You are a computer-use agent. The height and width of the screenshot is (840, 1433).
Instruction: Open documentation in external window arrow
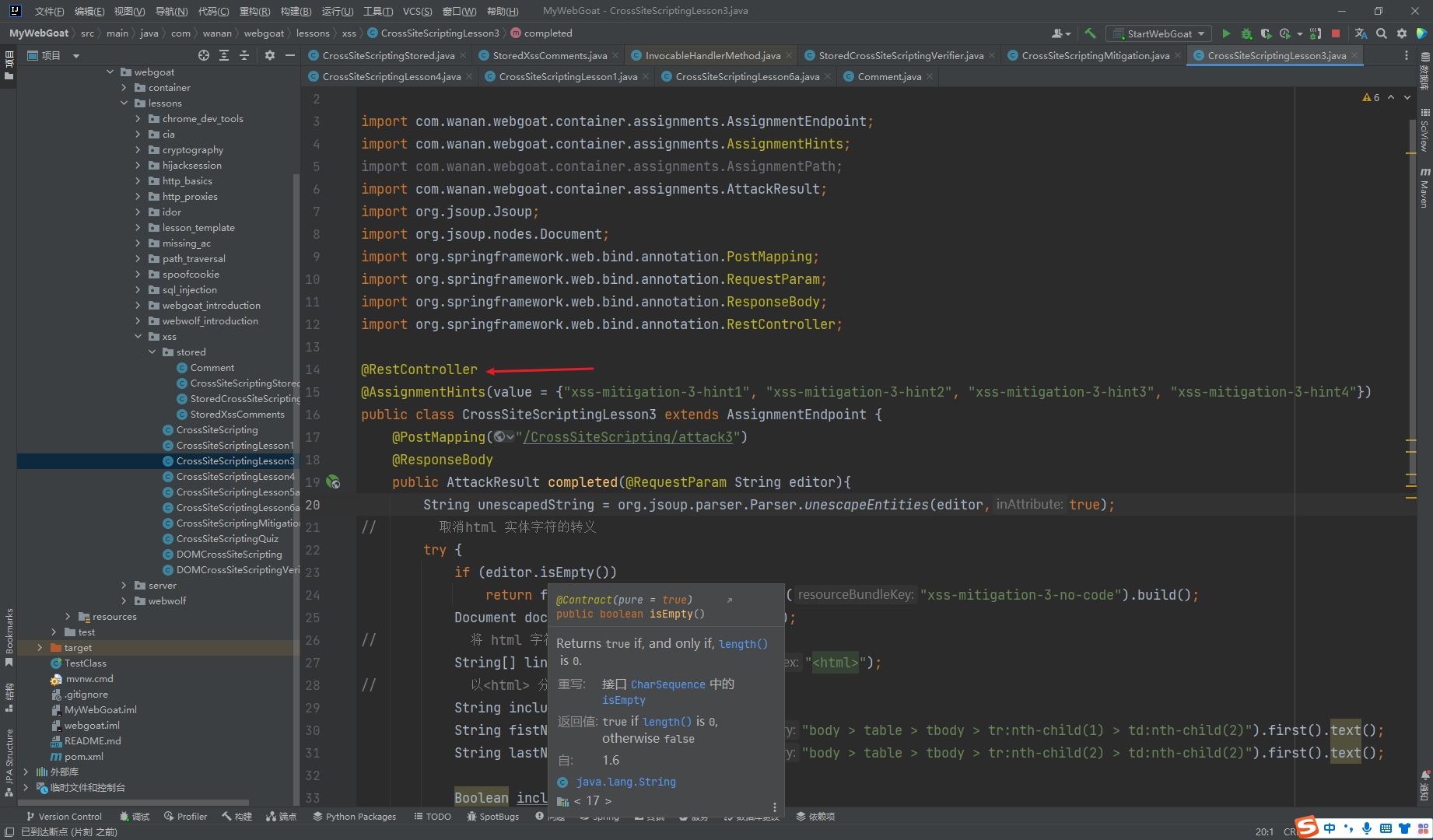[730, 600]
